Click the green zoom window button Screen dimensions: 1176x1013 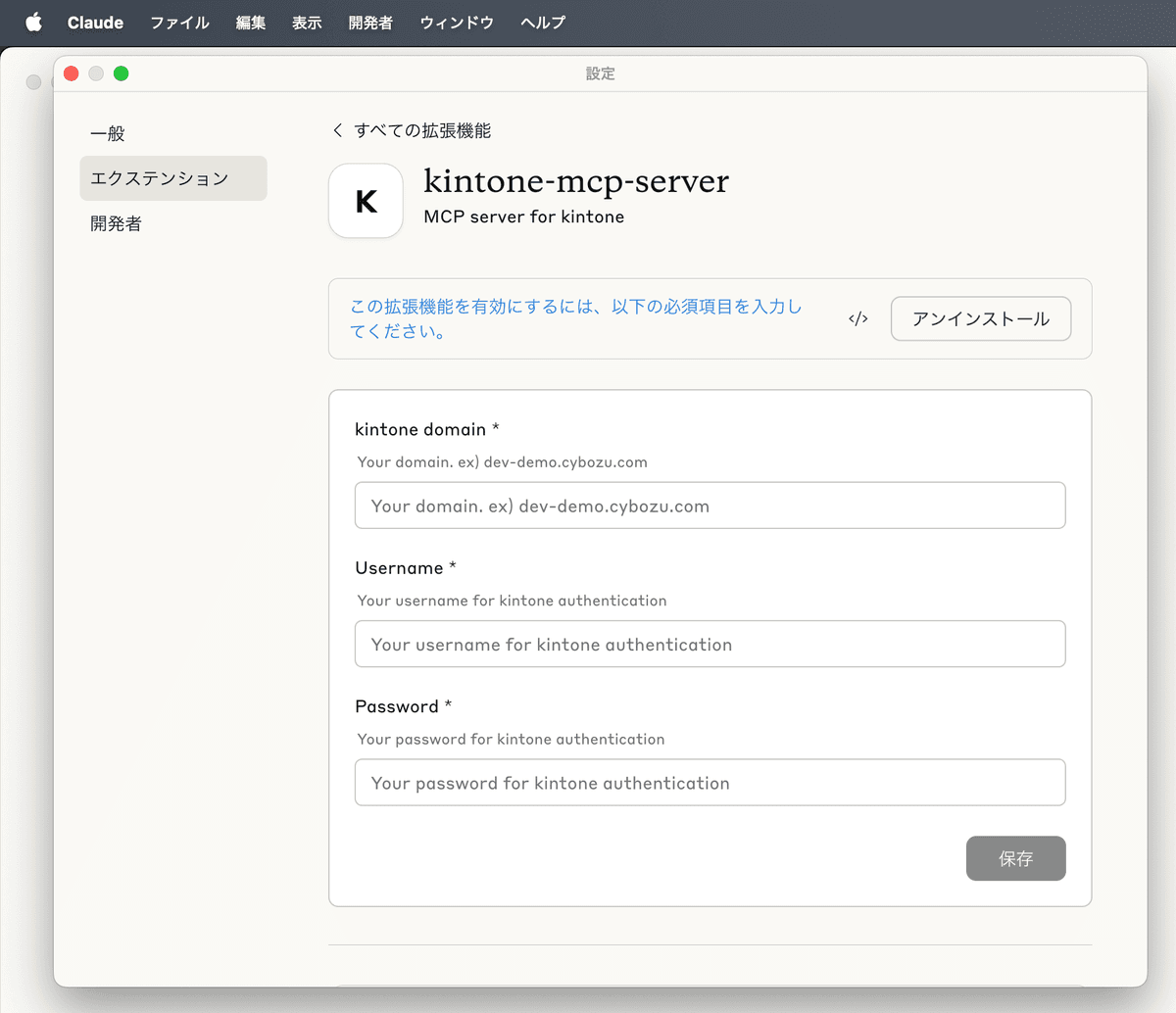[x=122, y=73]
